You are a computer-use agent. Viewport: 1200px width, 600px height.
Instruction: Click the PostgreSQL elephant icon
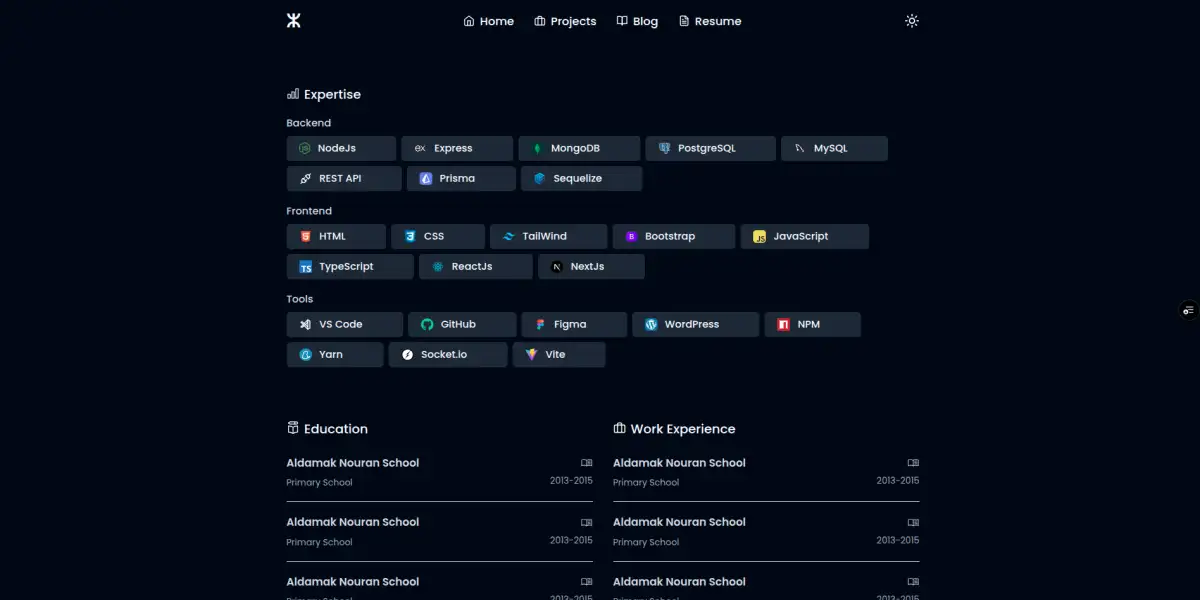[665, 149]
